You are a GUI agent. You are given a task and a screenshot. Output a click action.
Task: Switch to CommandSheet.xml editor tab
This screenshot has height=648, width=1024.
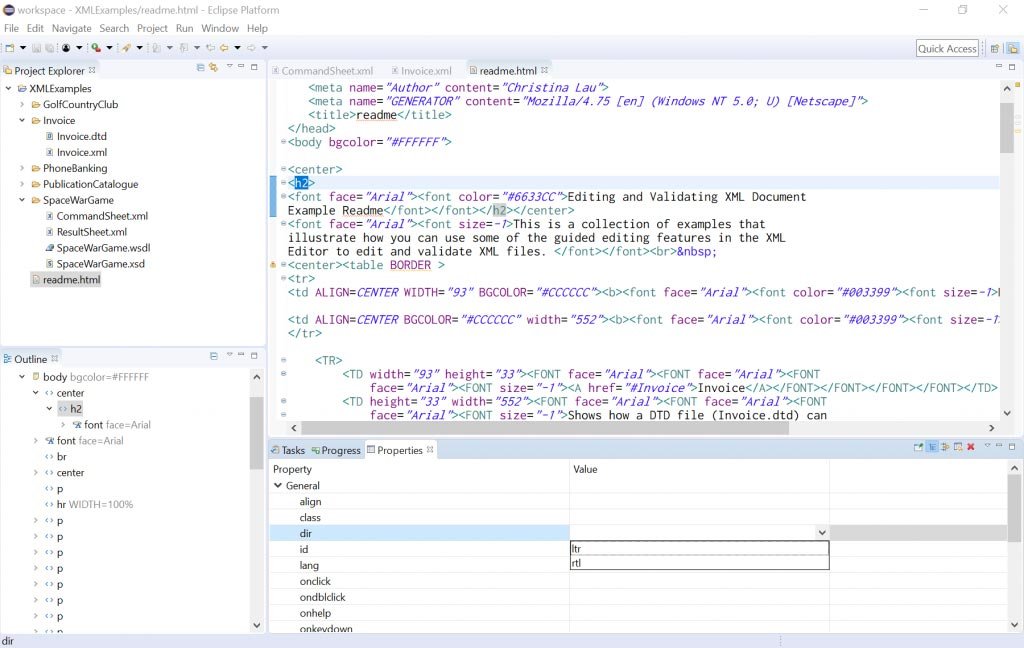323,71
